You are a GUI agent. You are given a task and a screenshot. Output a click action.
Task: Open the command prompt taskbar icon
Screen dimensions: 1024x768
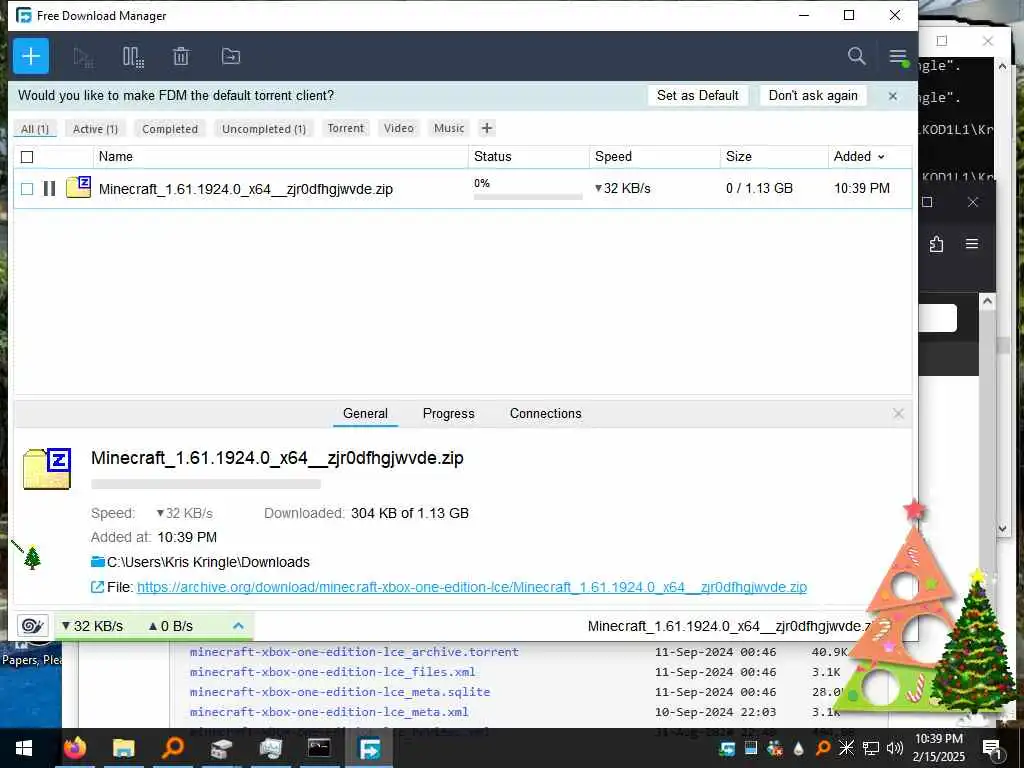tap(319, 748)
